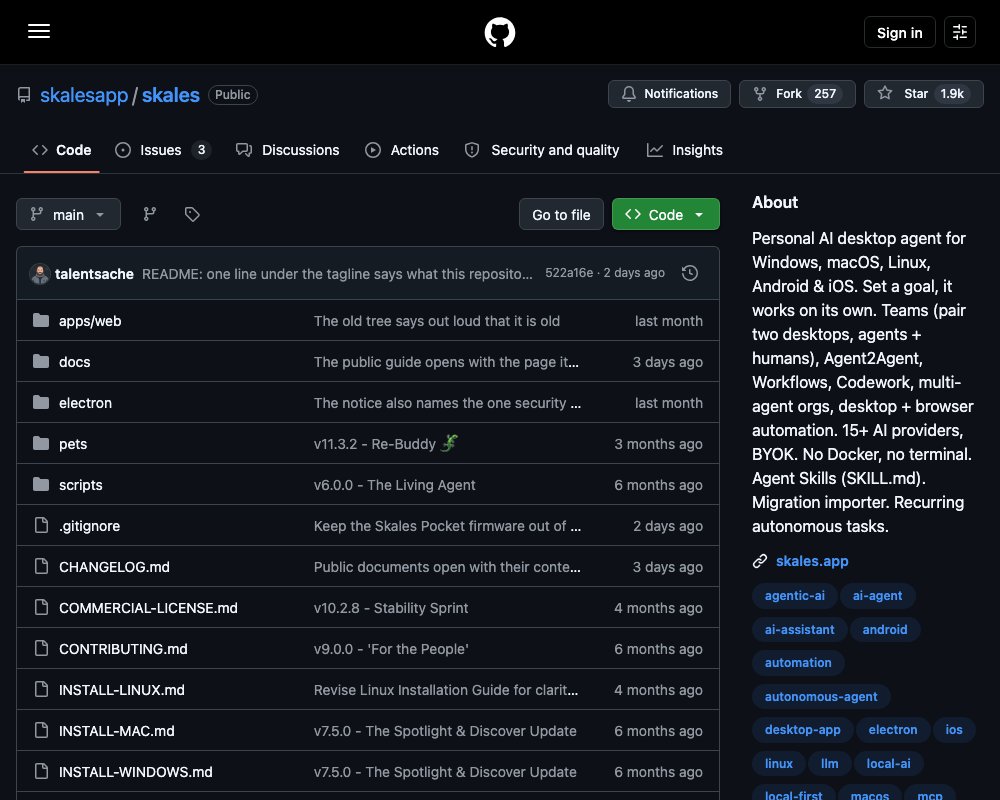Open the pets folder
Image resolution: width=1000 pixels, height=800 pixels.
coord(73,443)
